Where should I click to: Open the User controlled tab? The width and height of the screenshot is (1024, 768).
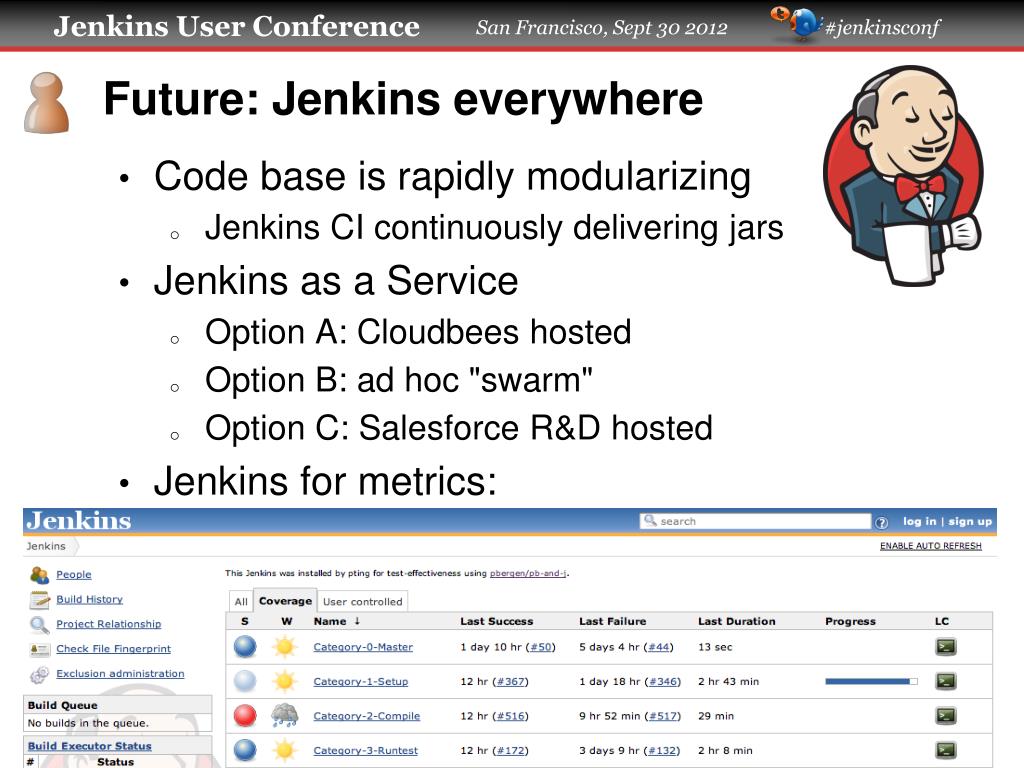362,601
